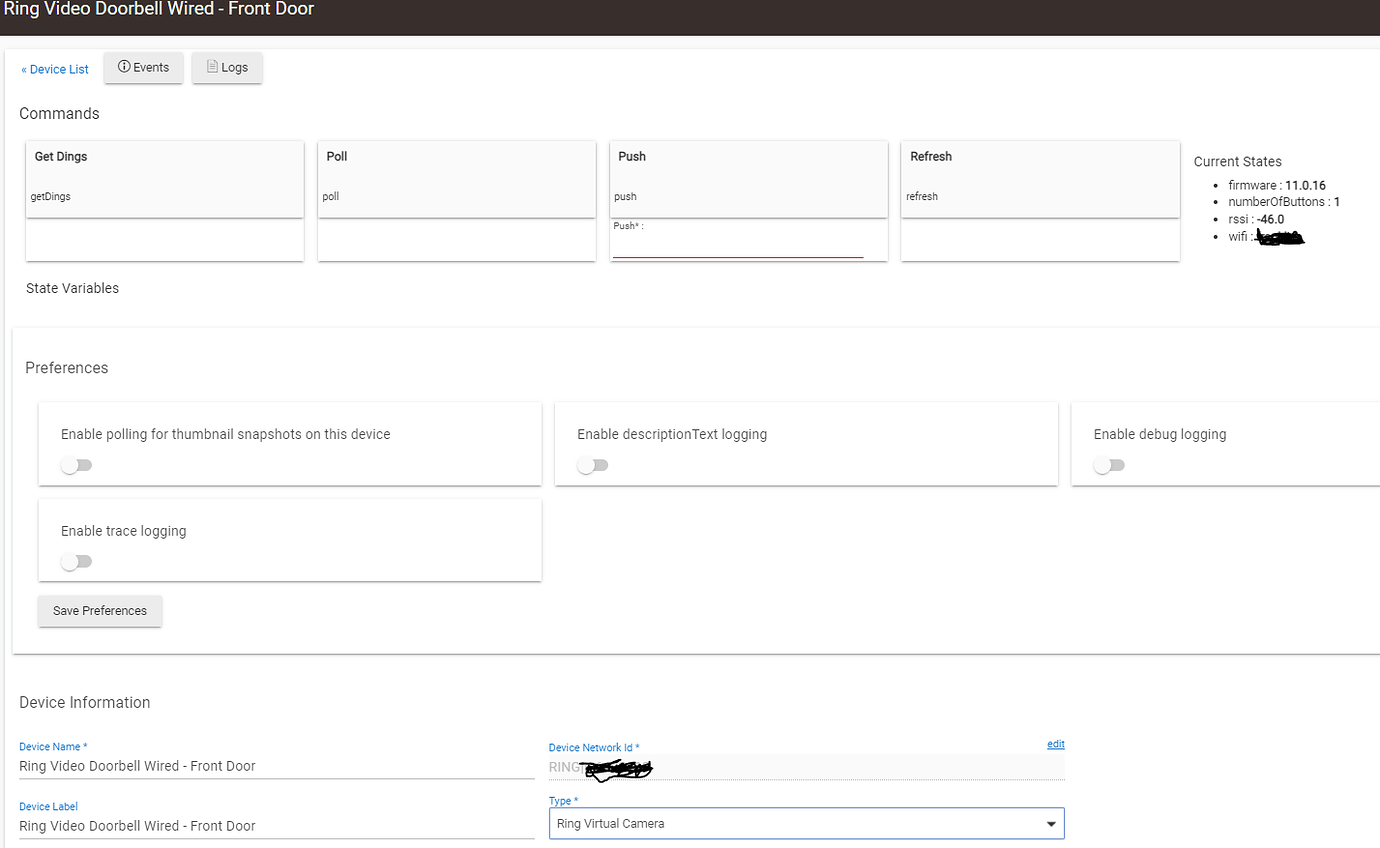The height and width of the screenshot is (848, 1380).
Task: Click the Current States heading
Action: [1238, 161]
